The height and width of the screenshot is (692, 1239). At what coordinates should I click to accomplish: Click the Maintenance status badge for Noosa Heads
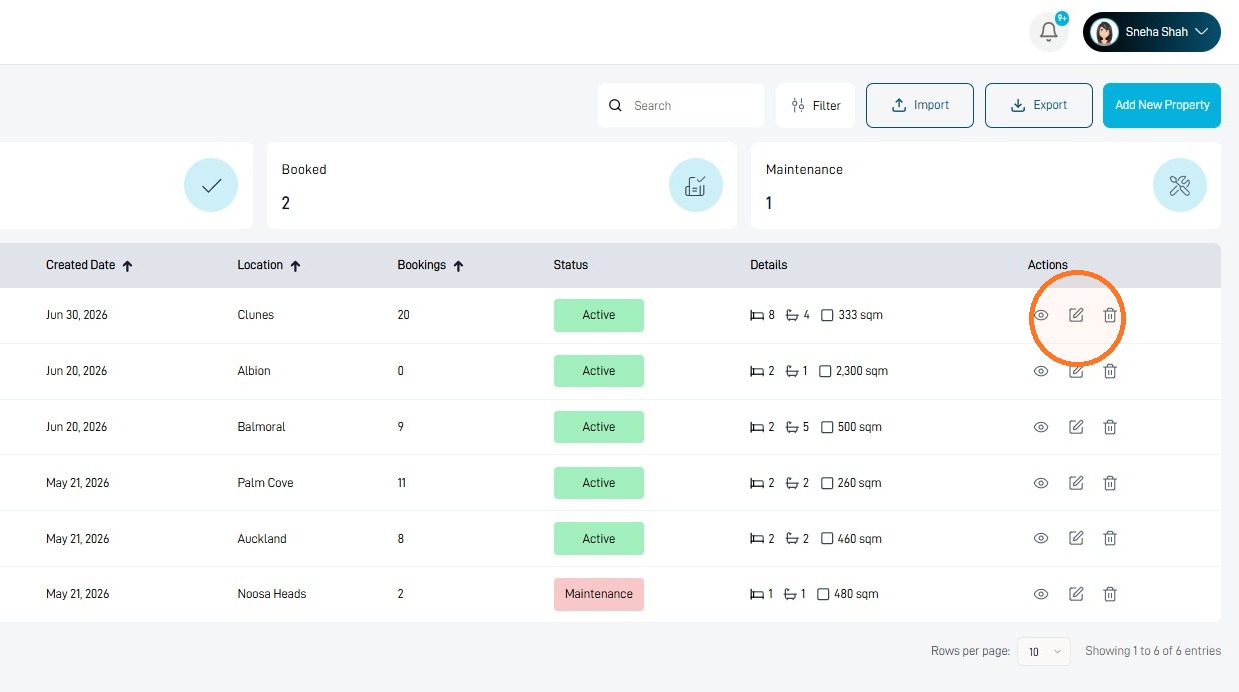pyautogui.click(x=599, y=594)
